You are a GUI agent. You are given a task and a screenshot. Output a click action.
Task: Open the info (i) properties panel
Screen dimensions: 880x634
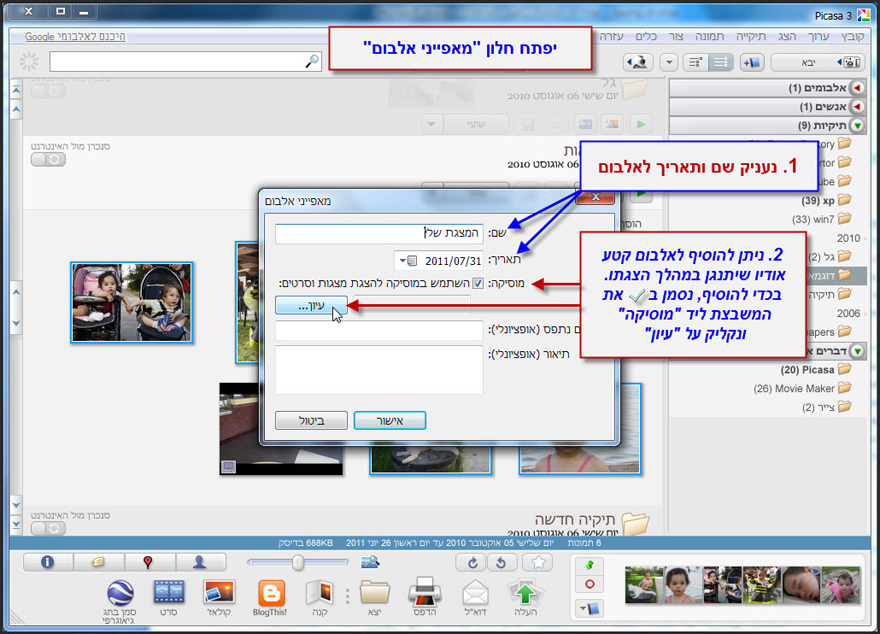click(x=48, y=562)
